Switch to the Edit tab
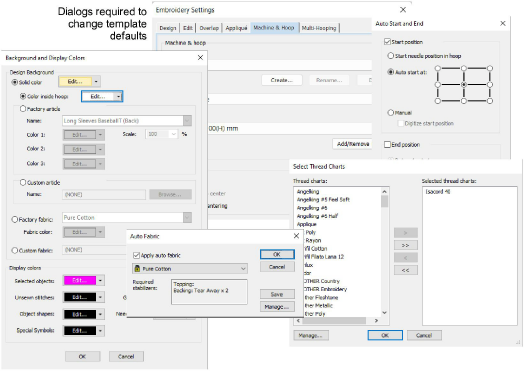 (188, 28)
